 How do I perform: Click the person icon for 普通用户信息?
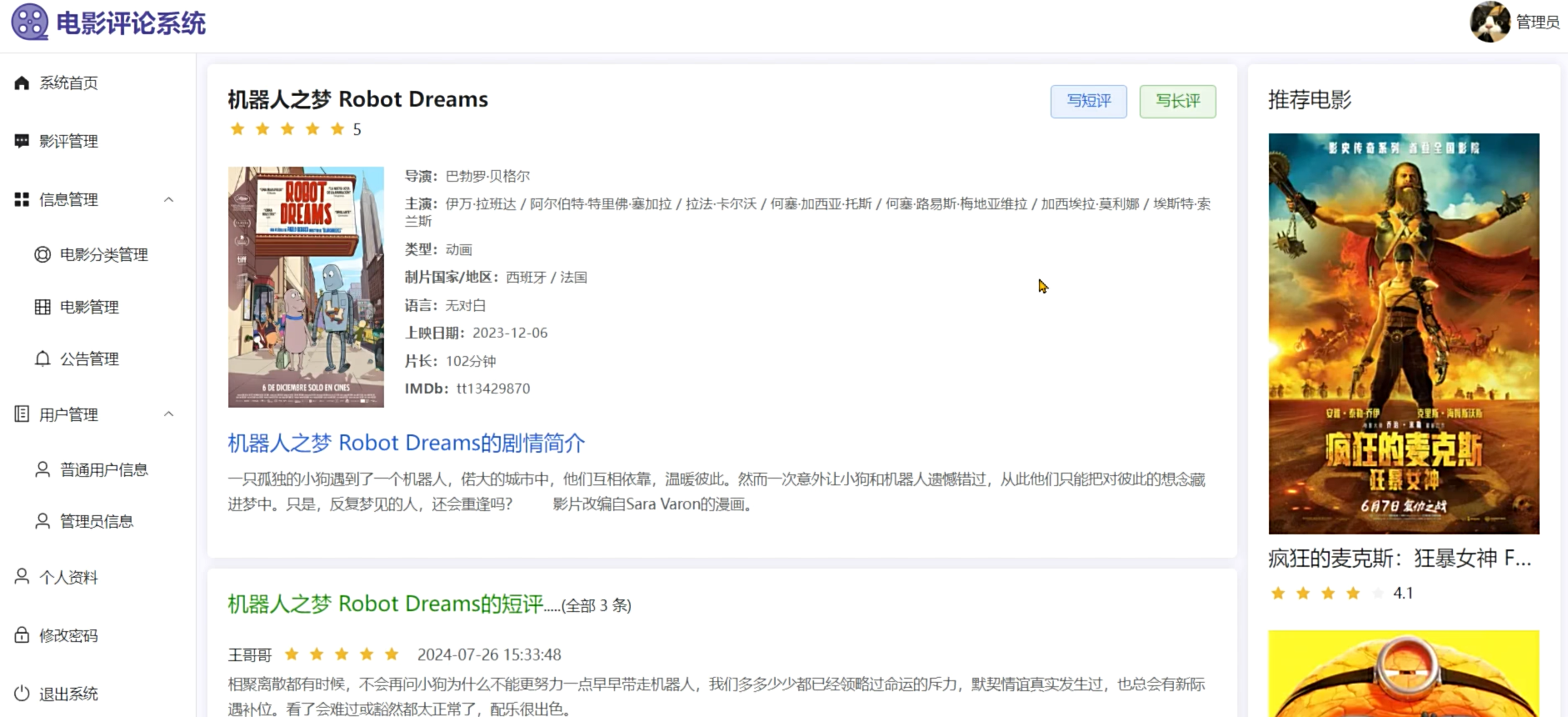[x=42, y=469]
